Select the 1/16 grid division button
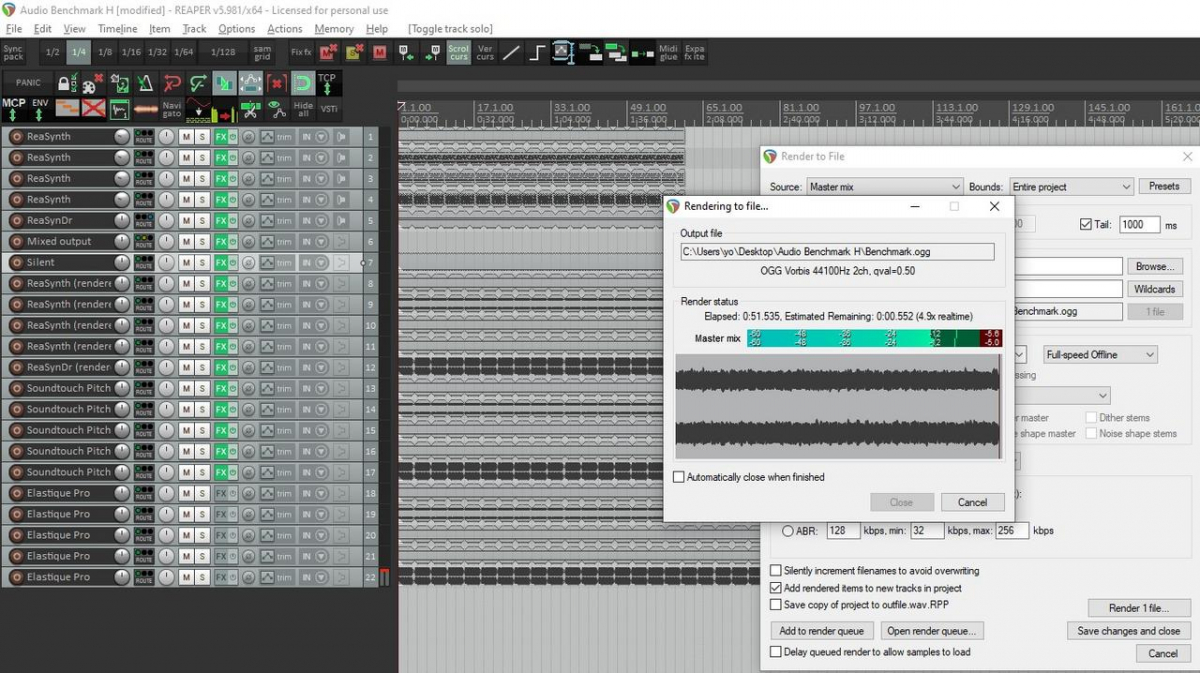The image size is (1200, 673). (x=131, y=52)
